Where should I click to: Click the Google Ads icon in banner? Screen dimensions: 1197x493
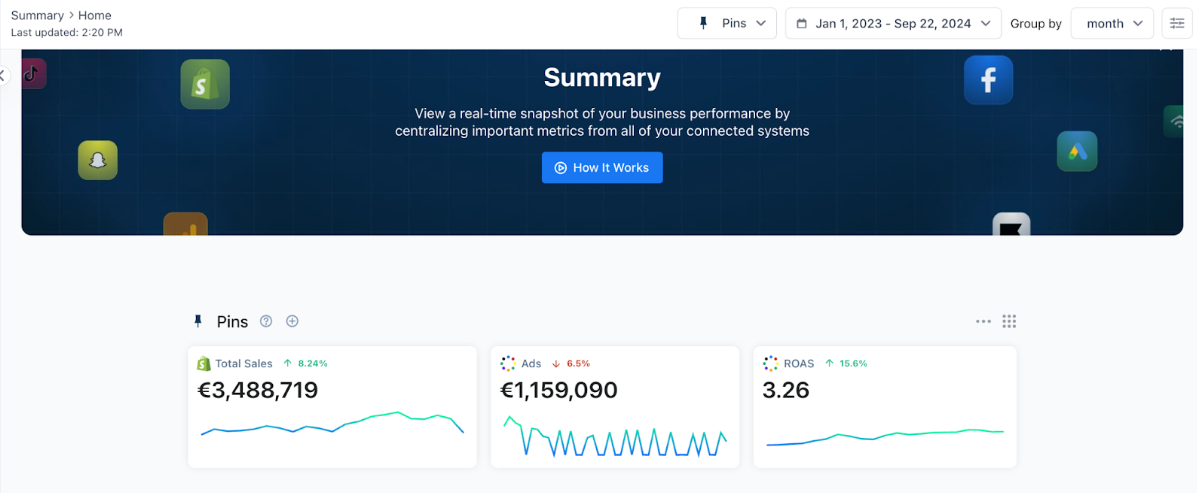coord(1077,152)
